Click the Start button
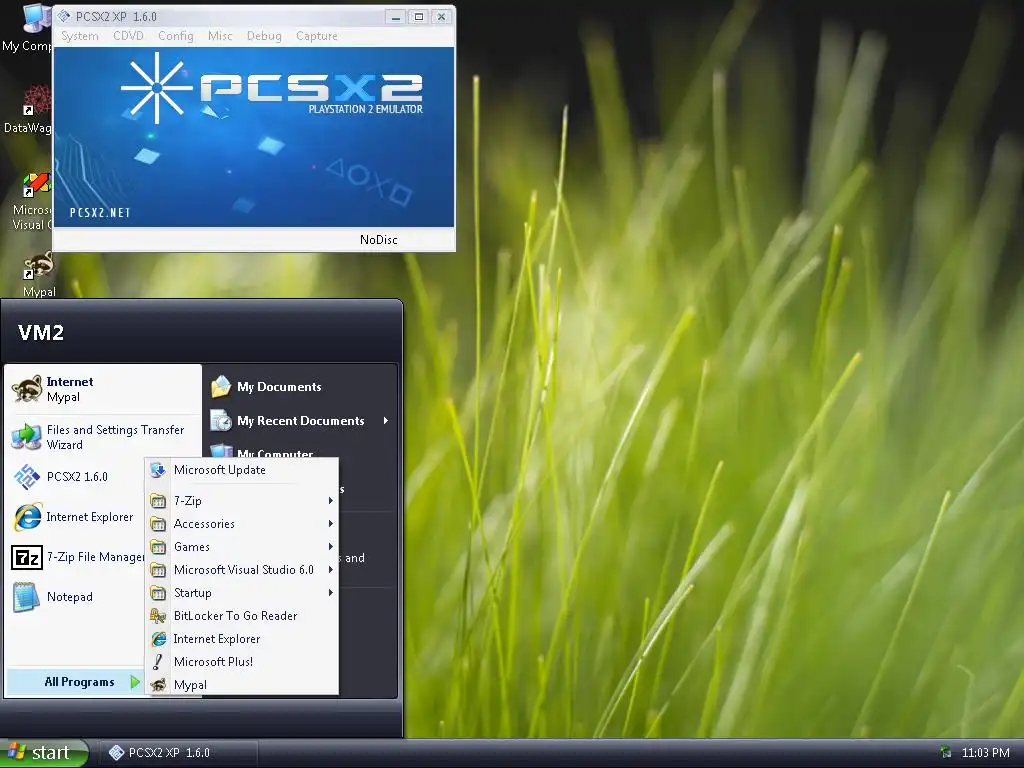Image resolution: width=1024 pixels, height=768 pixels. (x=44, y=753)
